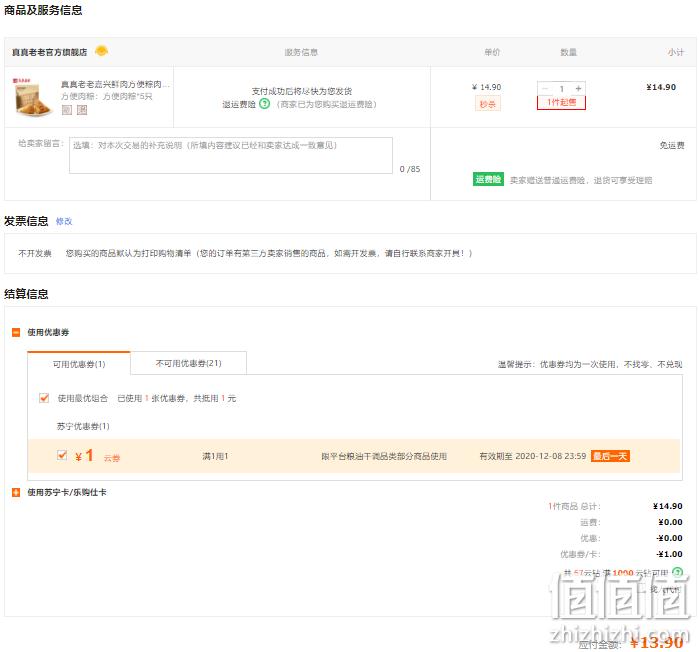Click the store chat icon beside the shop name
The width and height of the screenshot is (699, 652).
click(x=102, y=51)
